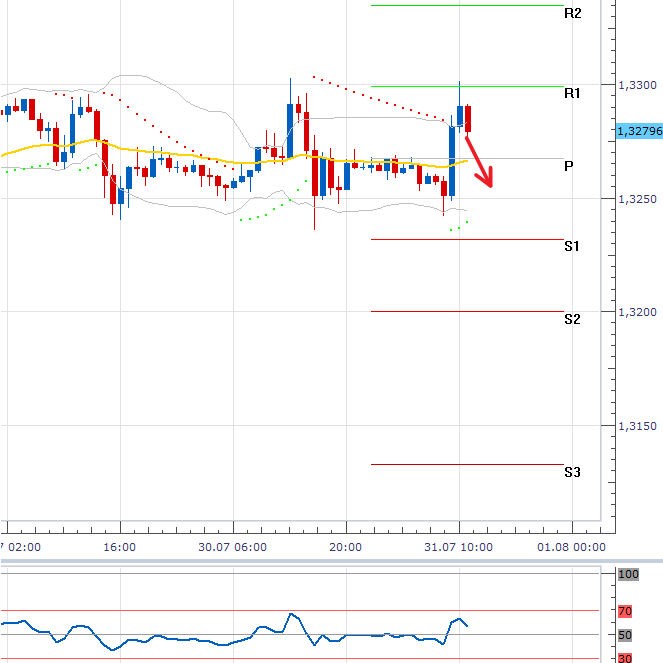Click the dark red S3 pivot line
Screen dimensions: 663x663
pos(467,464)
